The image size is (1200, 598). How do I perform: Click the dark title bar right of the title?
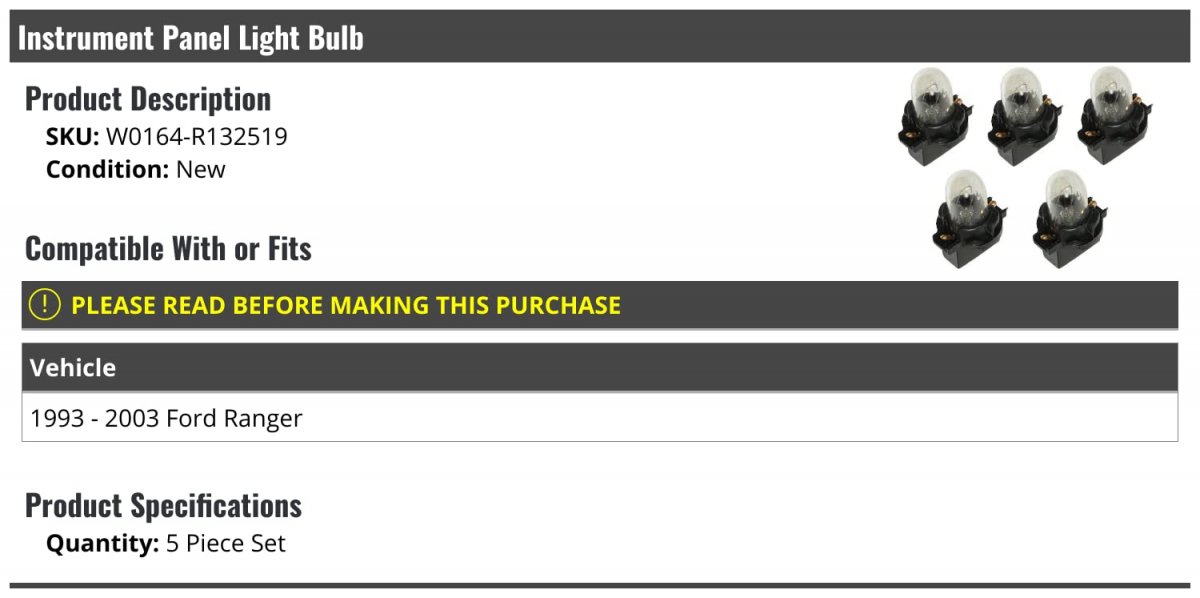[780, 37]
